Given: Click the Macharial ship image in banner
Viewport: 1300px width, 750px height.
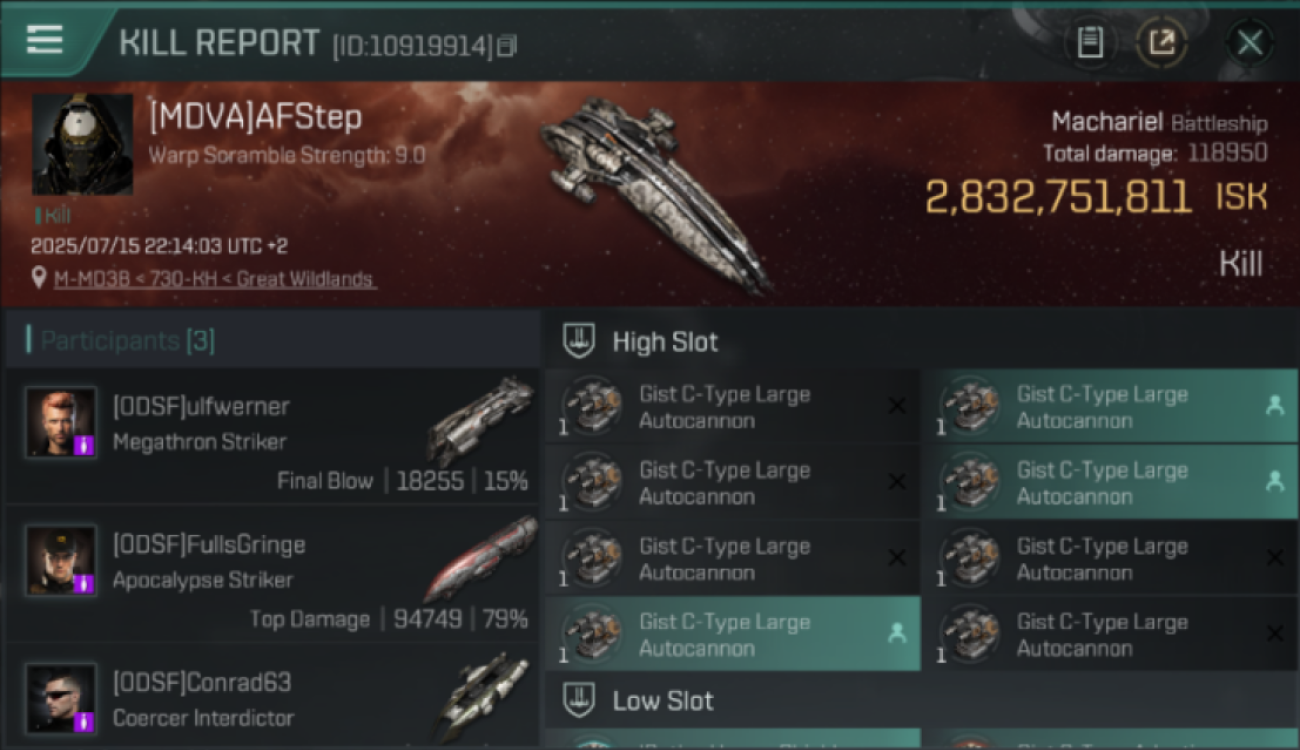Looking at the screenshot, I should pyautogui.click(x=657, y=194).
